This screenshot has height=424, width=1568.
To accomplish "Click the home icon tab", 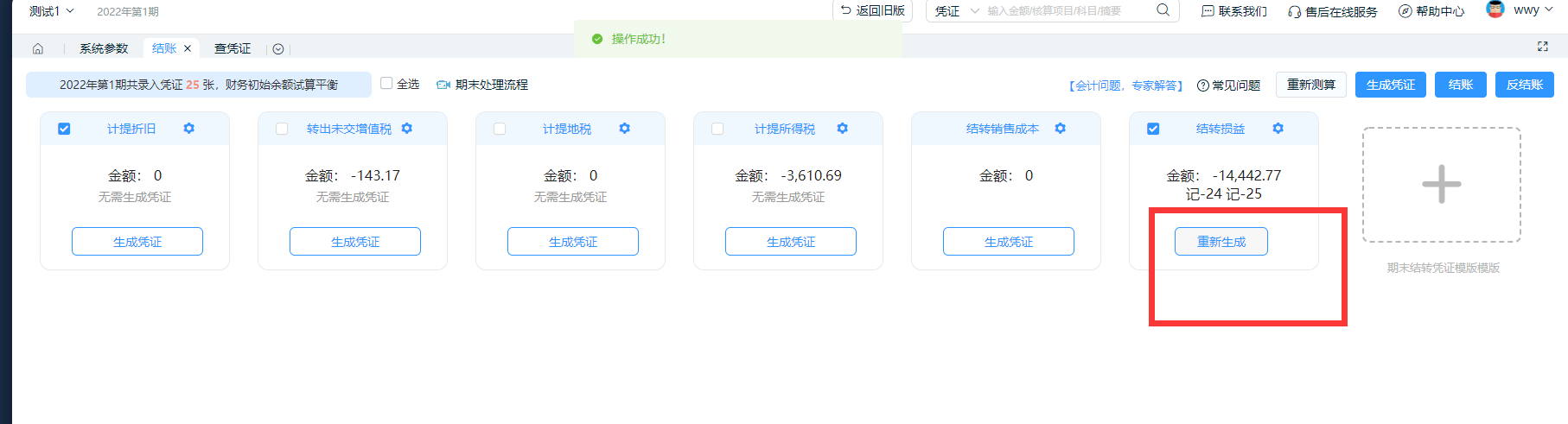I will click(x=38, y=48).
